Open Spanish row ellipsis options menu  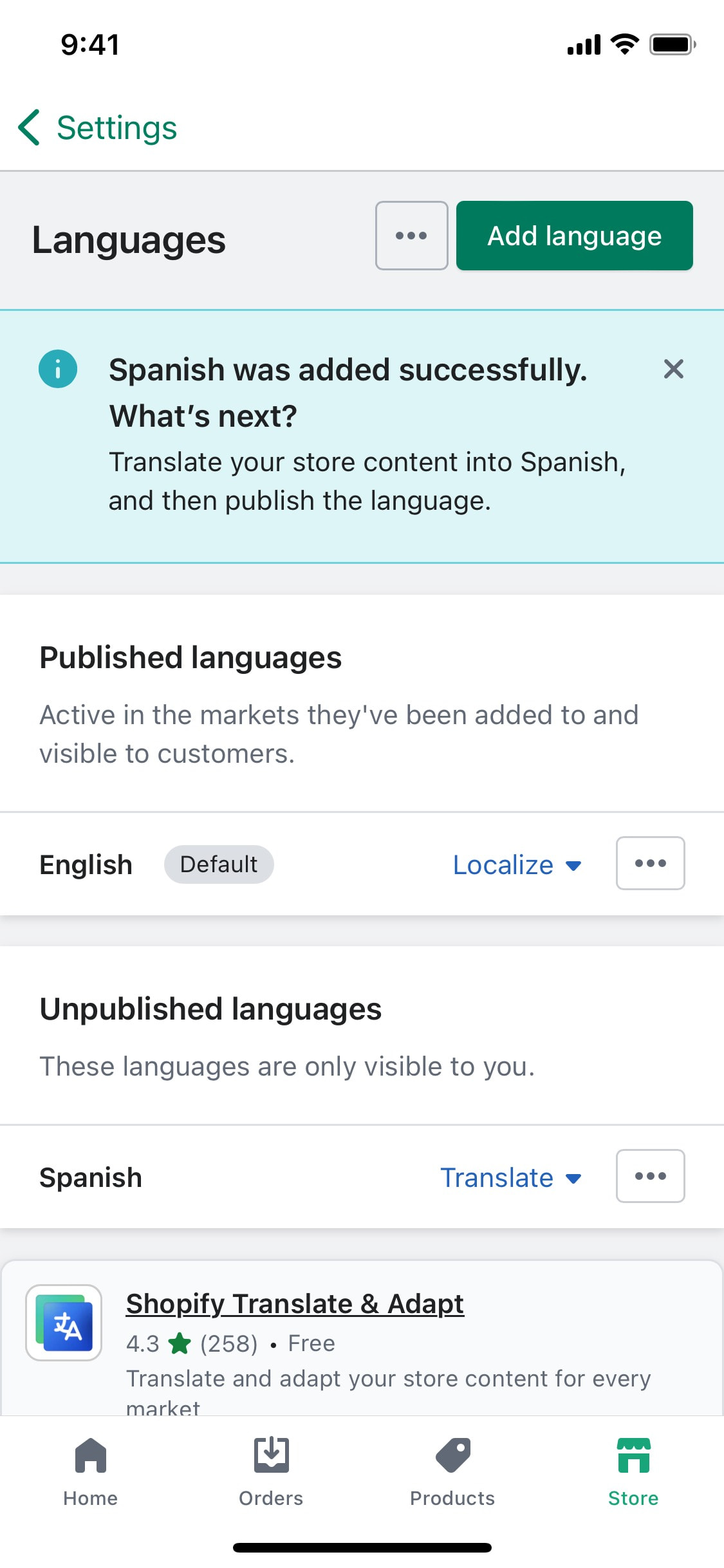[650, 1176]
